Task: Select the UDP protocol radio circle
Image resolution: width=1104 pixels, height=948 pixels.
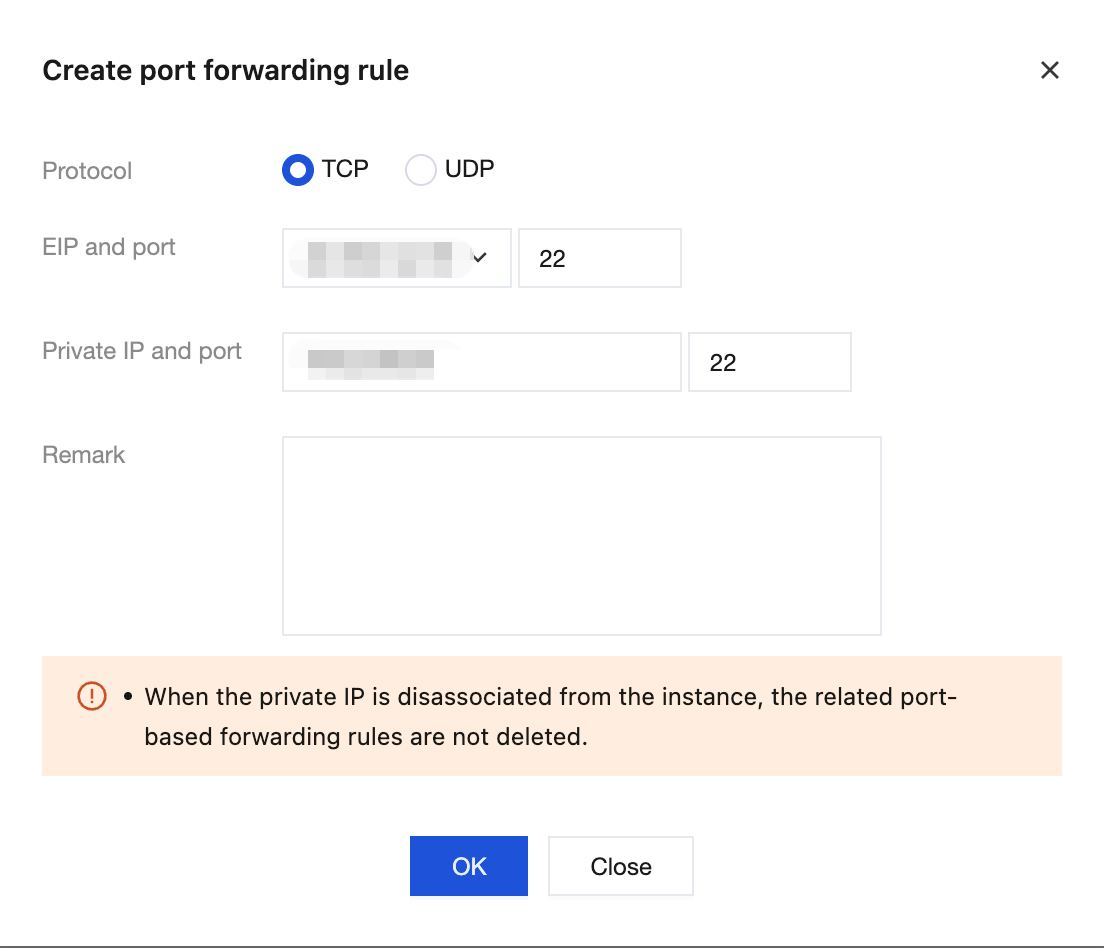Action: [420, 170]
